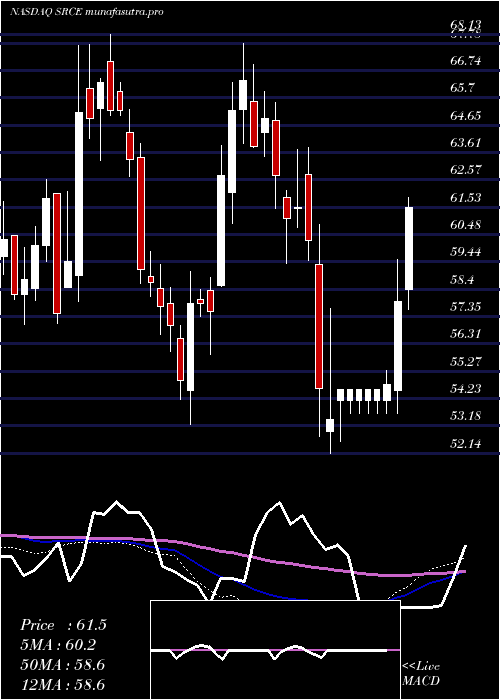Image resolution: width=500 pixels, height=700 pixels.
Task: Click the 66.74 price axis label
Action: pos(466,60)
